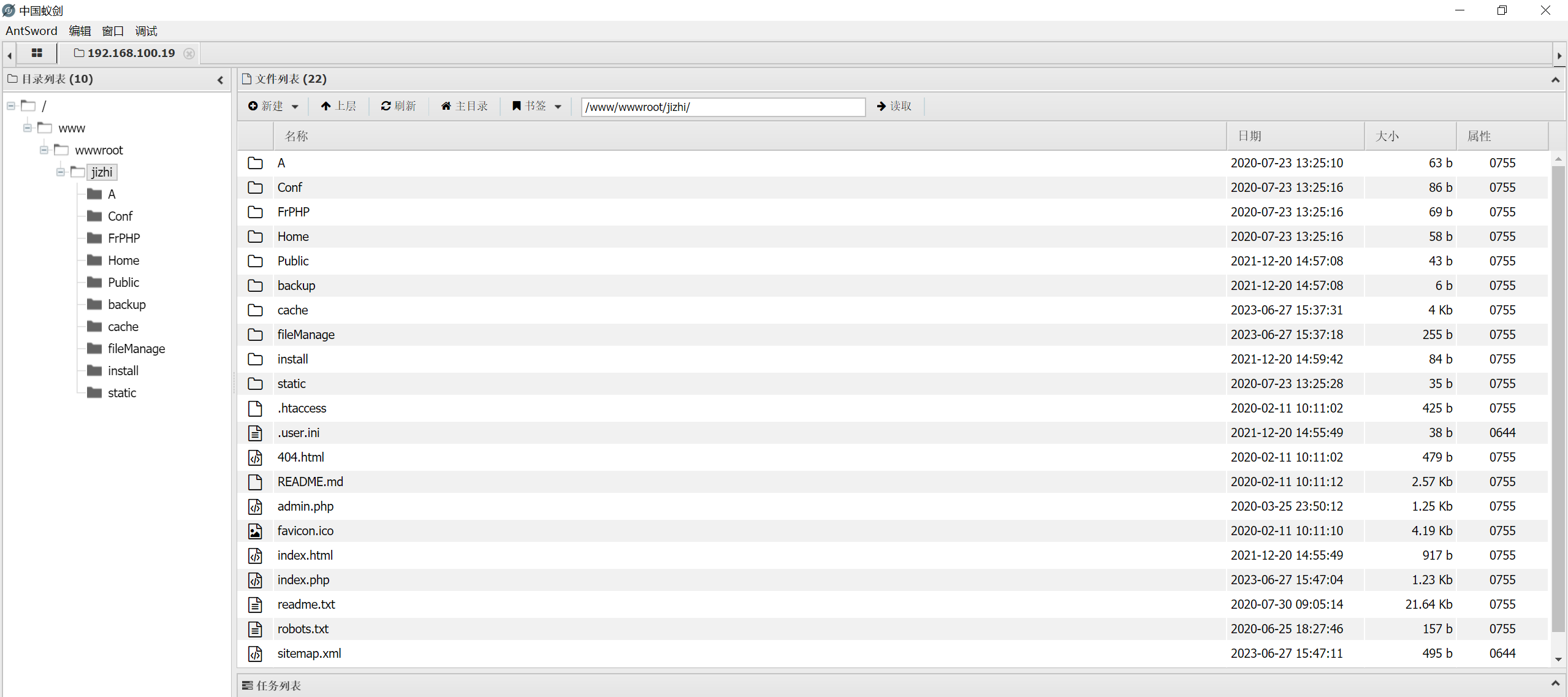Collapse the jizhi tree node
Viewport: 1568px width, 697px height.
[61, 172]
